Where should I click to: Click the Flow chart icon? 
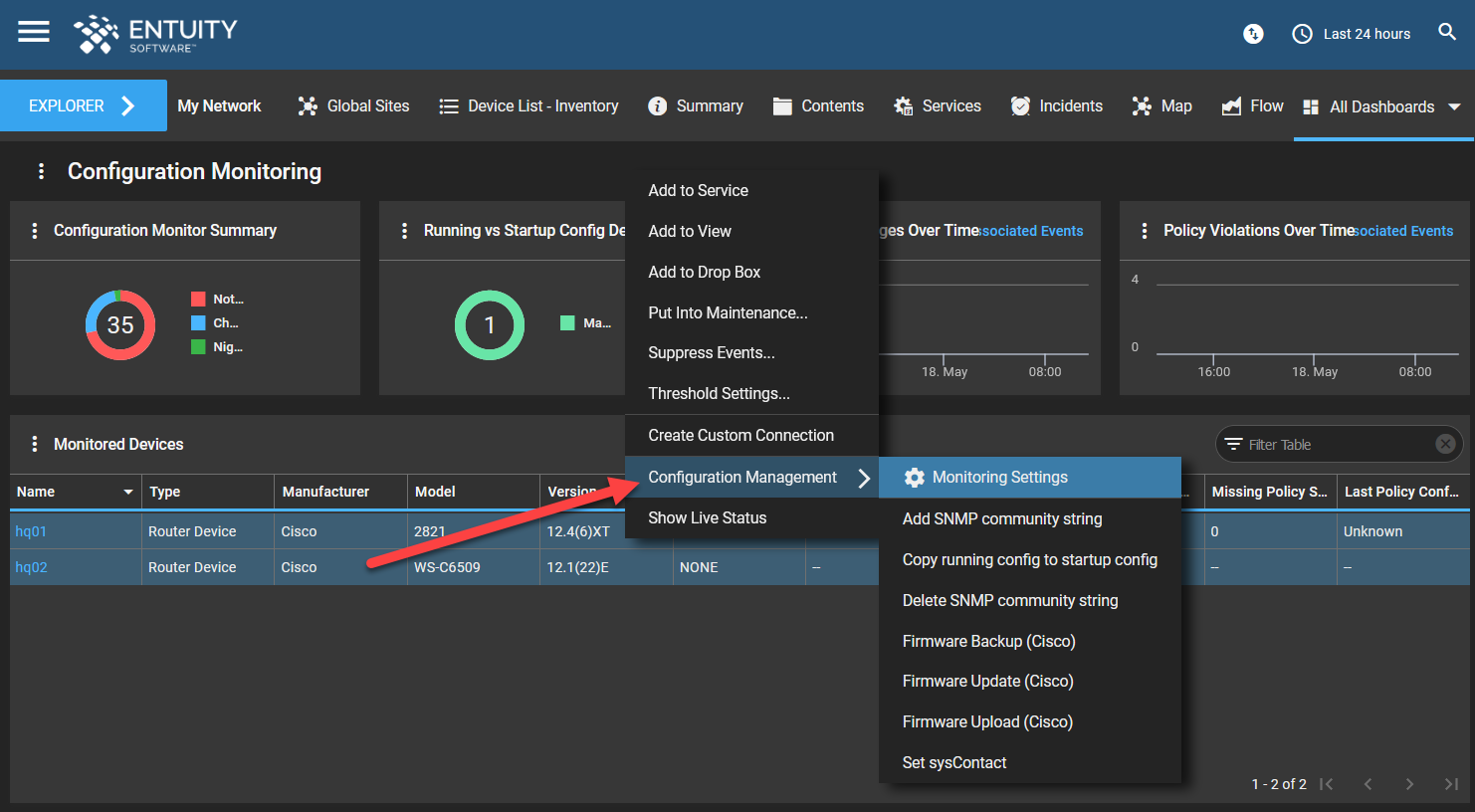tap(1231, 106)
